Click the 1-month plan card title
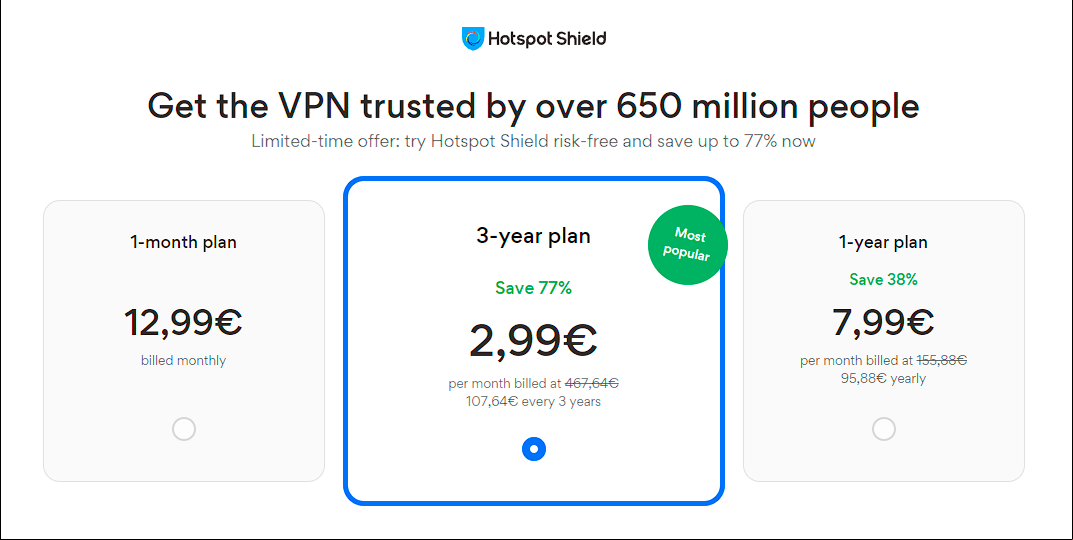Screen dimensions: 1073x540 [183, 242]
